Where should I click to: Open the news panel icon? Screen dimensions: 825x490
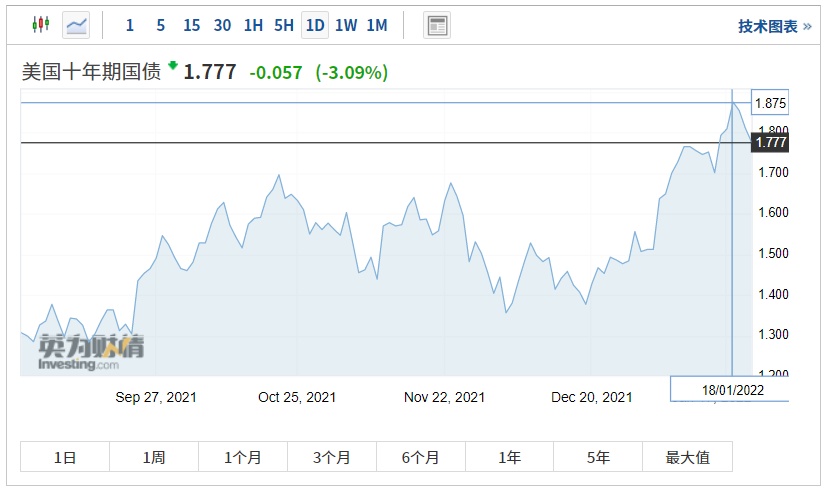click(437, 25)
